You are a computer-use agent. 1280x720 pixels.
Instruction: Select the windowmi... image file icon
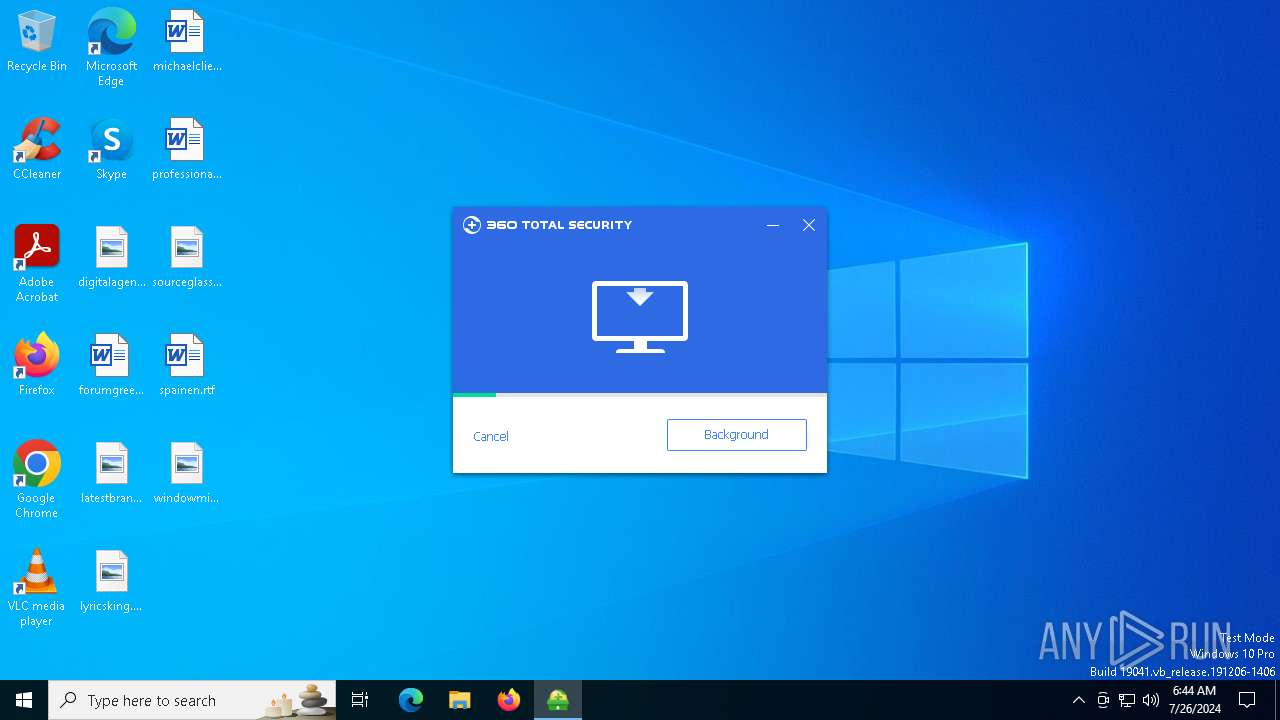(187, 473)
